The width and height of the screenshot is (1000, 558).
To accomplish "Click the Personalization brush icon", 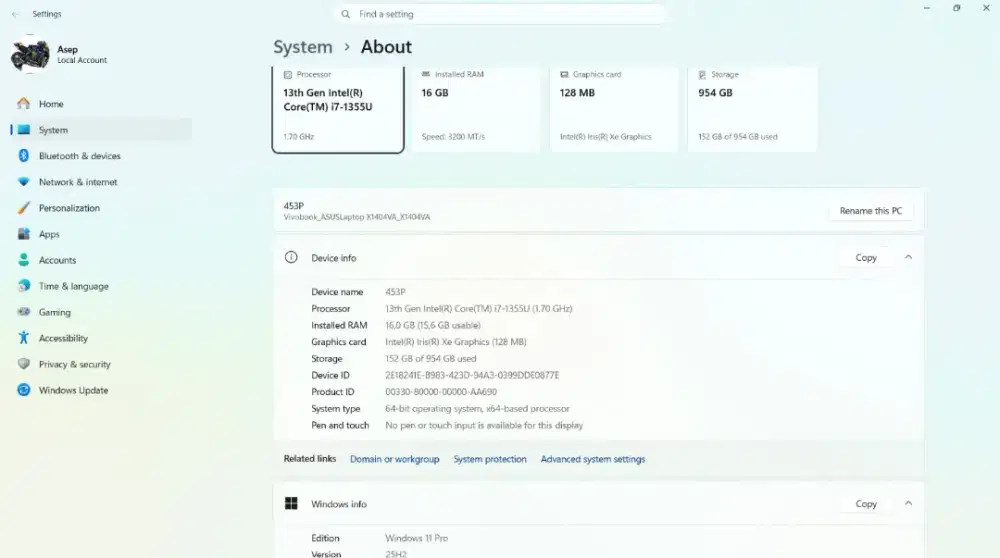I will [24, 208].
